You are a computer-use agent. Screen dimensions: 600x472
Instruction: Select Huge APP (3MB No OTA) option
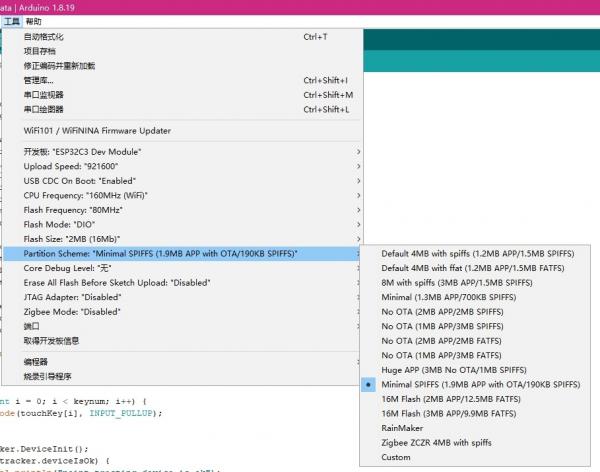475,370
